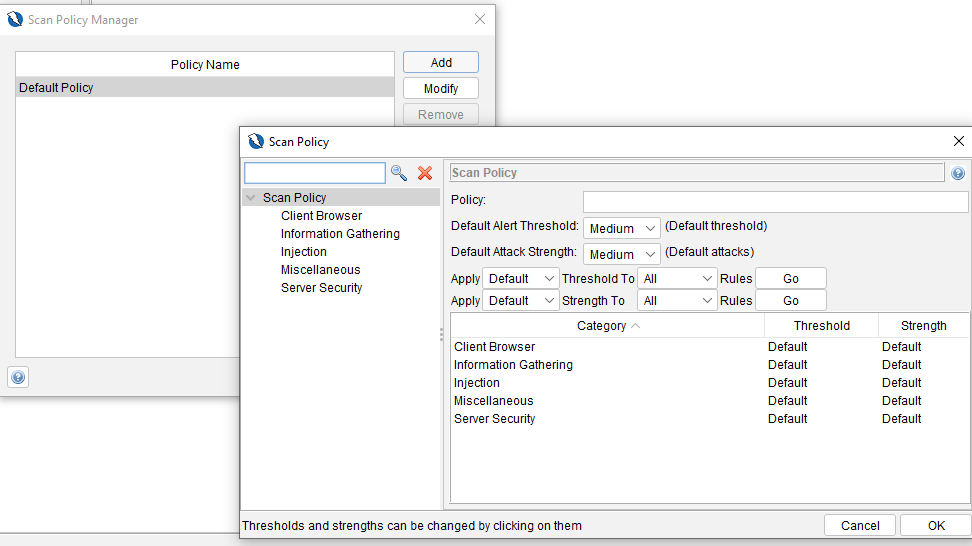The height and width of the screenshot is (546, 972).
Task: Close the Scan Policy Manager window
Action: 480,19
